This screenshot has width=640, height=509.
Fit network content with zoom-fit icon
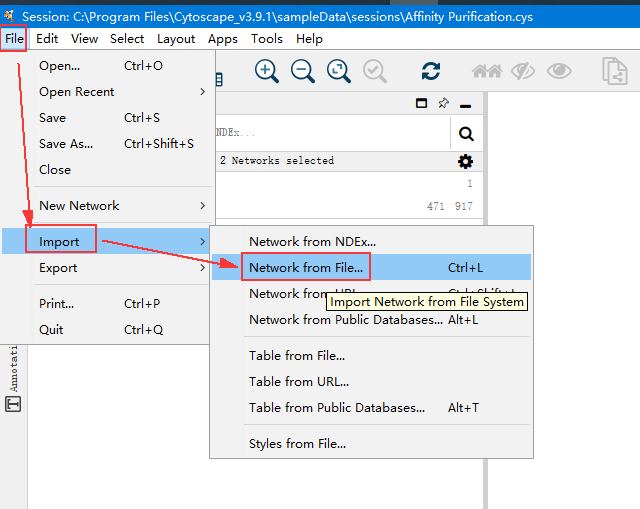click(339, 70)
